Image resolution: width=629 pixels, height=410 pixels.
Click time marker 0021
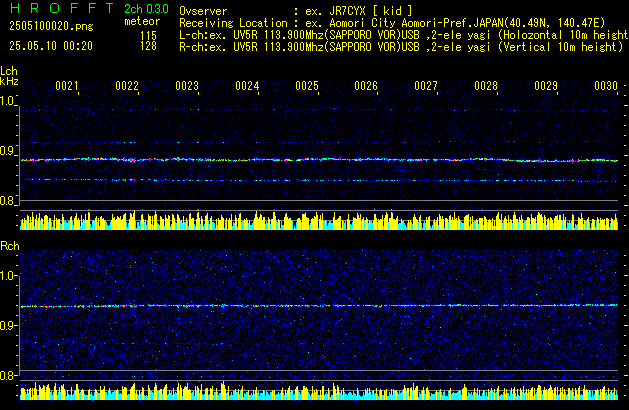pyautogui.click(x=67, y=86)
